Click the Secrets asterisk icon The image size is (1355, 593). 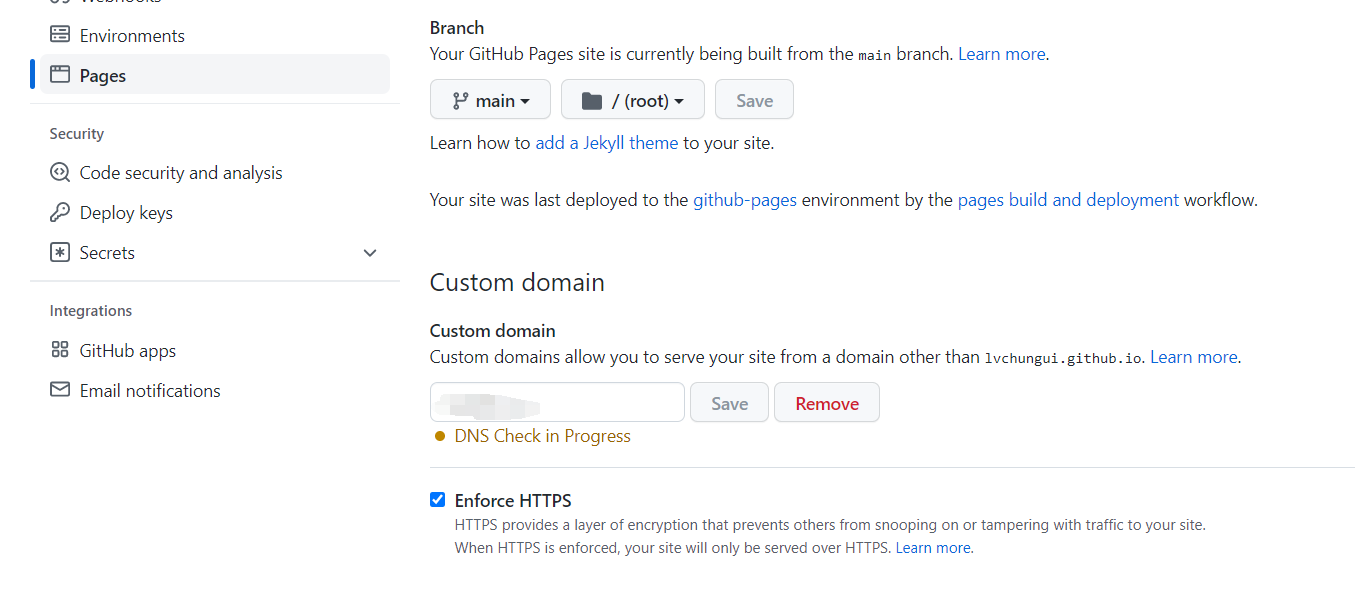pos(60,253)
